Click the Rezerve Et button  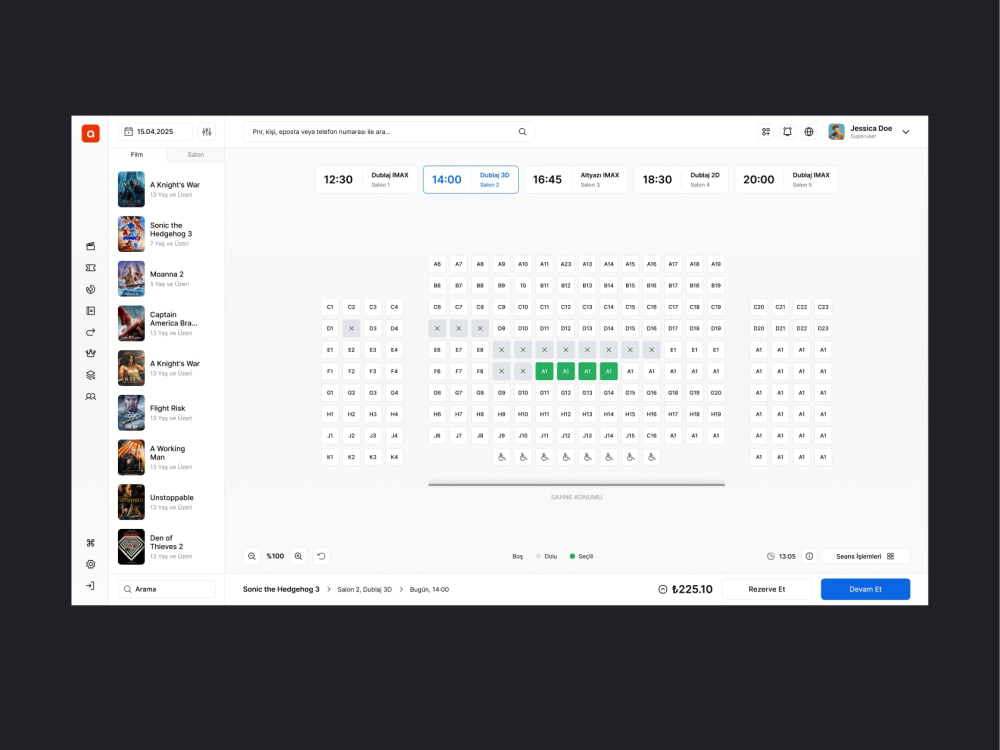[767, 589]
